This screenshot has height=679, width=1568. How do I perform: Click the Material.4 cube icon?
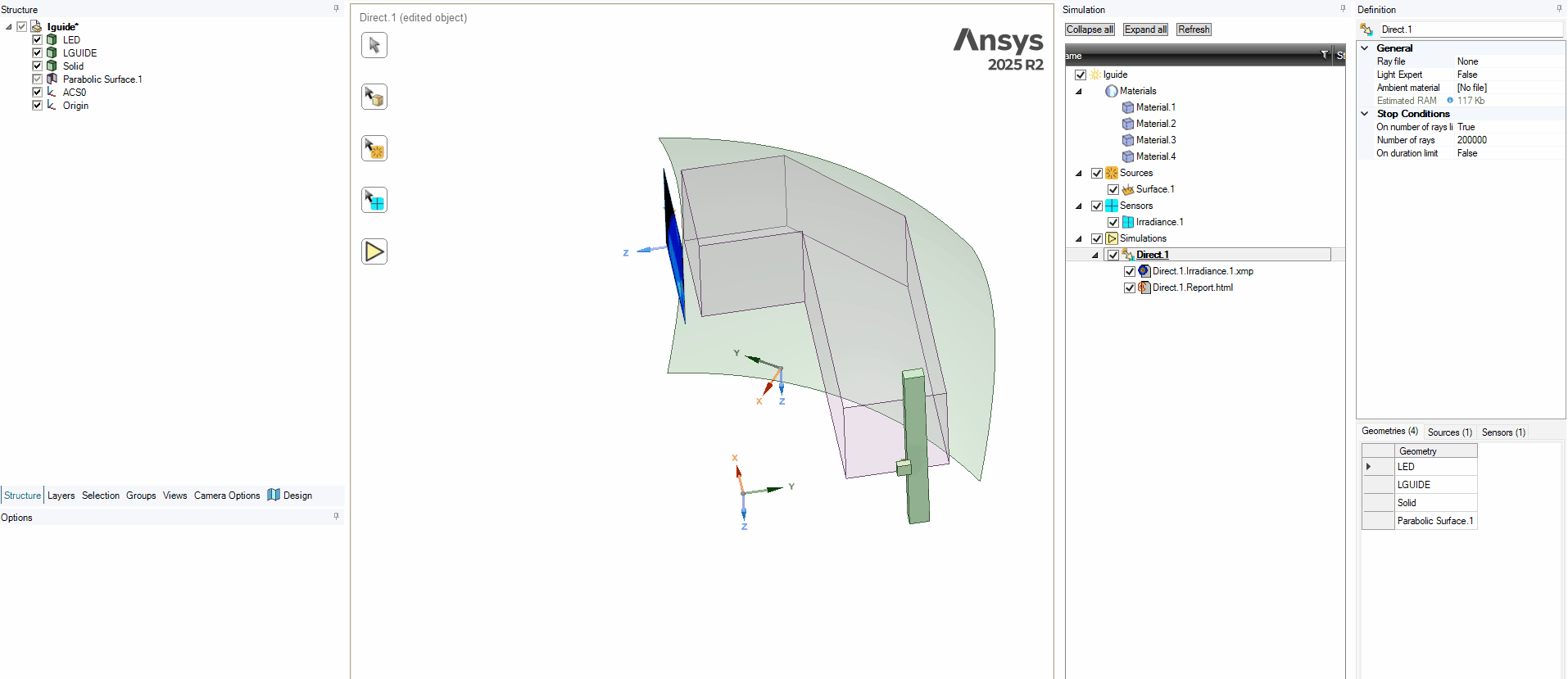(x=1128, y=156)
